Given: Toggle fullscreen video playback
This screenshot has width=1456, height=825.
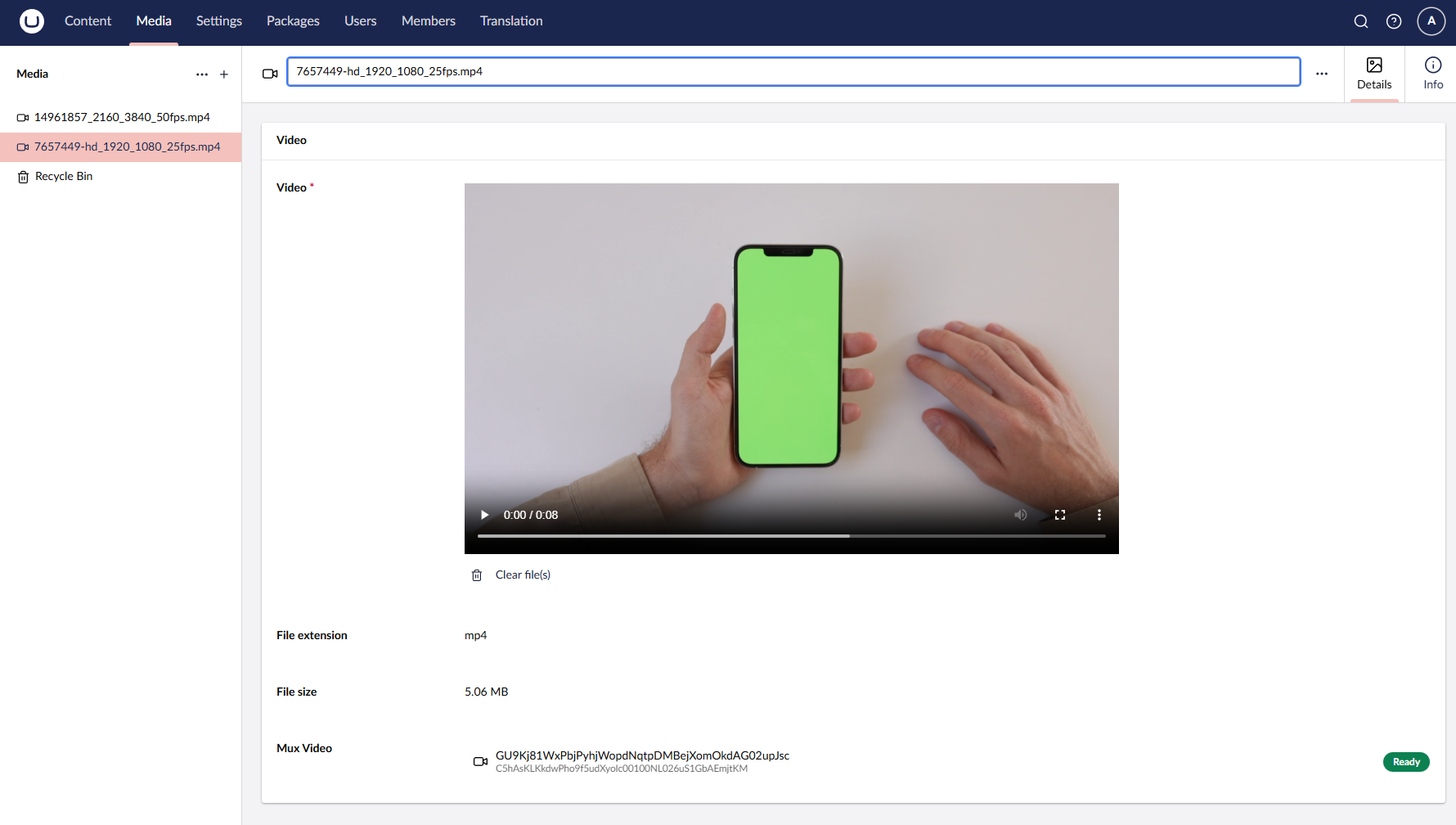Looking at the screenshot, I should pos(1059,514).
